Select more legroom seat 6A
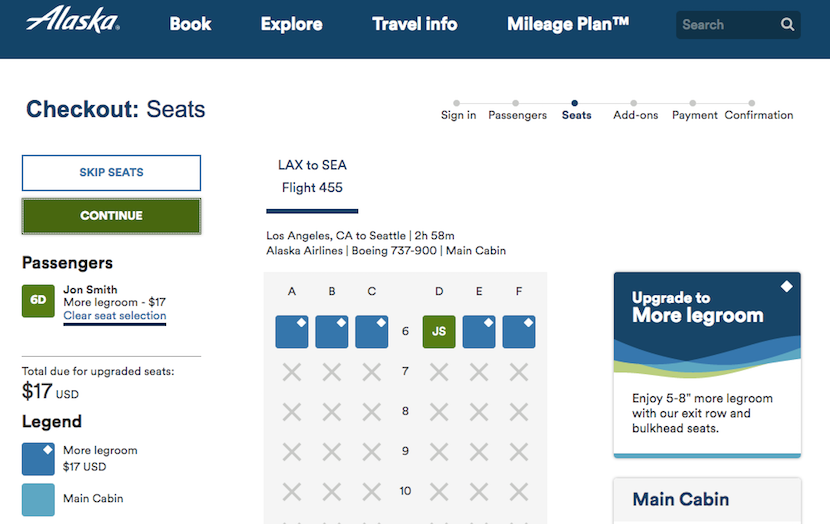Image resolution: width=830 pixels, height=524 pixels. click(x=292, y=332)
